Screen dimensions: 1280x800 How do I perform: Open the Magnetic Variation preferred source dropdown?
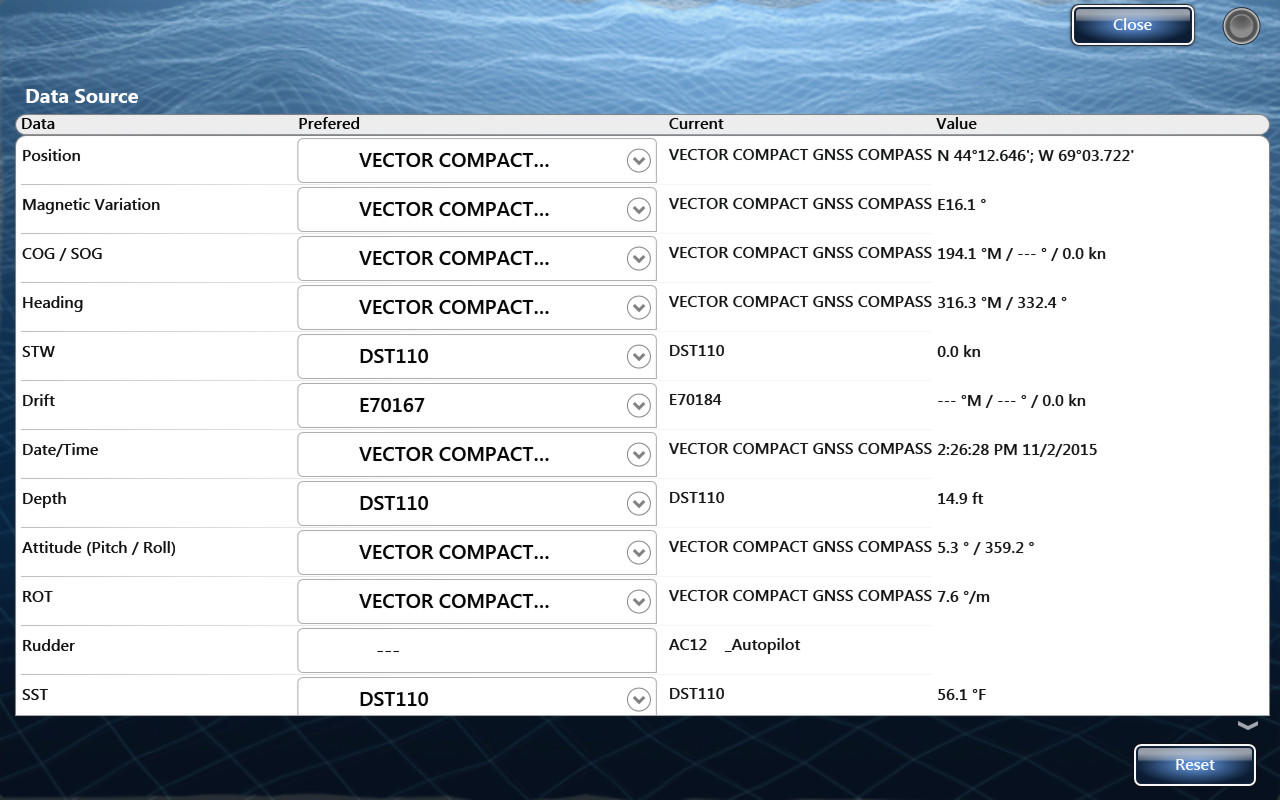click(477, 209)
